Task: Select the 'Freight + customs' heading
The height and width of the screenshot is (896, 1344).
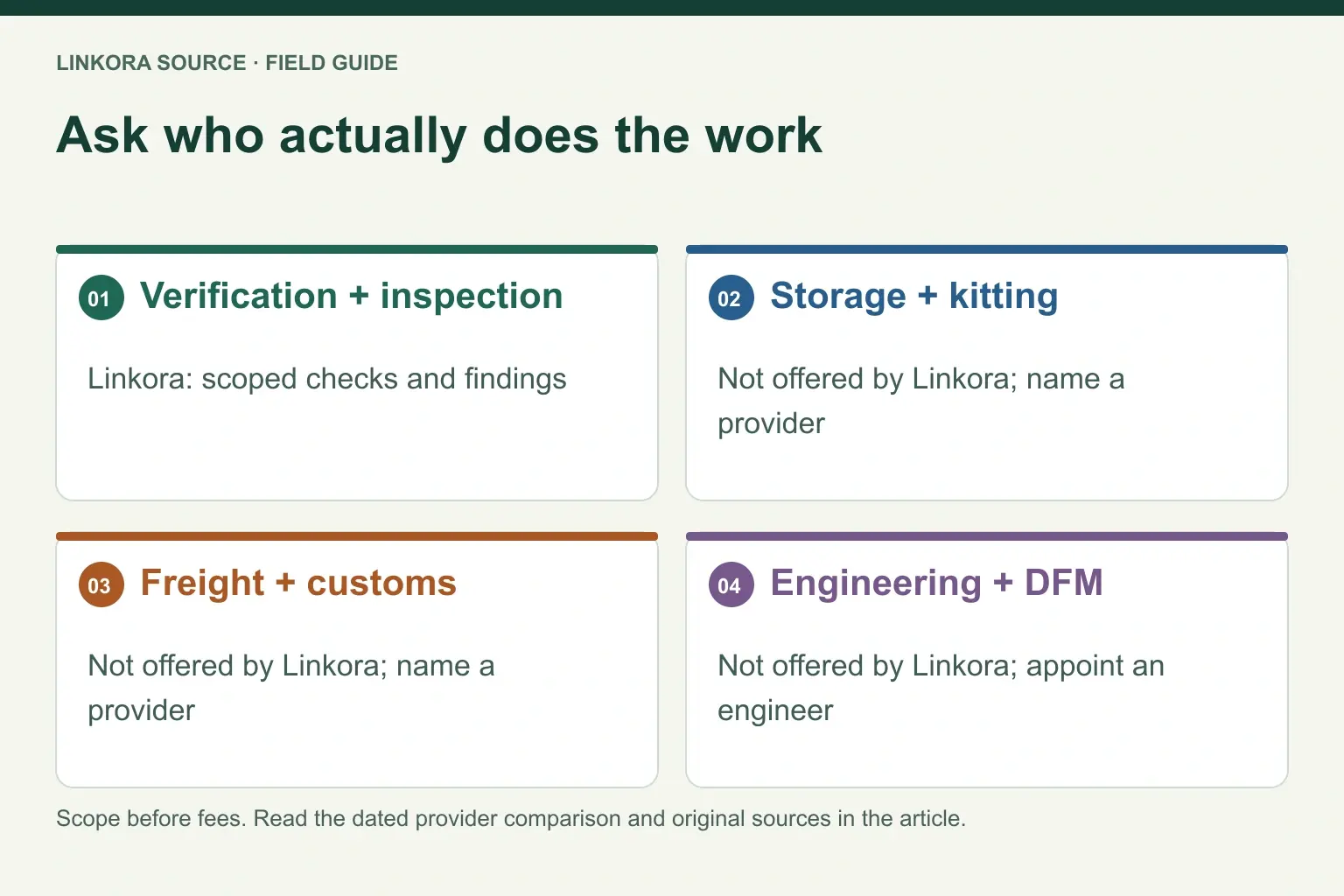Action: 298,583
